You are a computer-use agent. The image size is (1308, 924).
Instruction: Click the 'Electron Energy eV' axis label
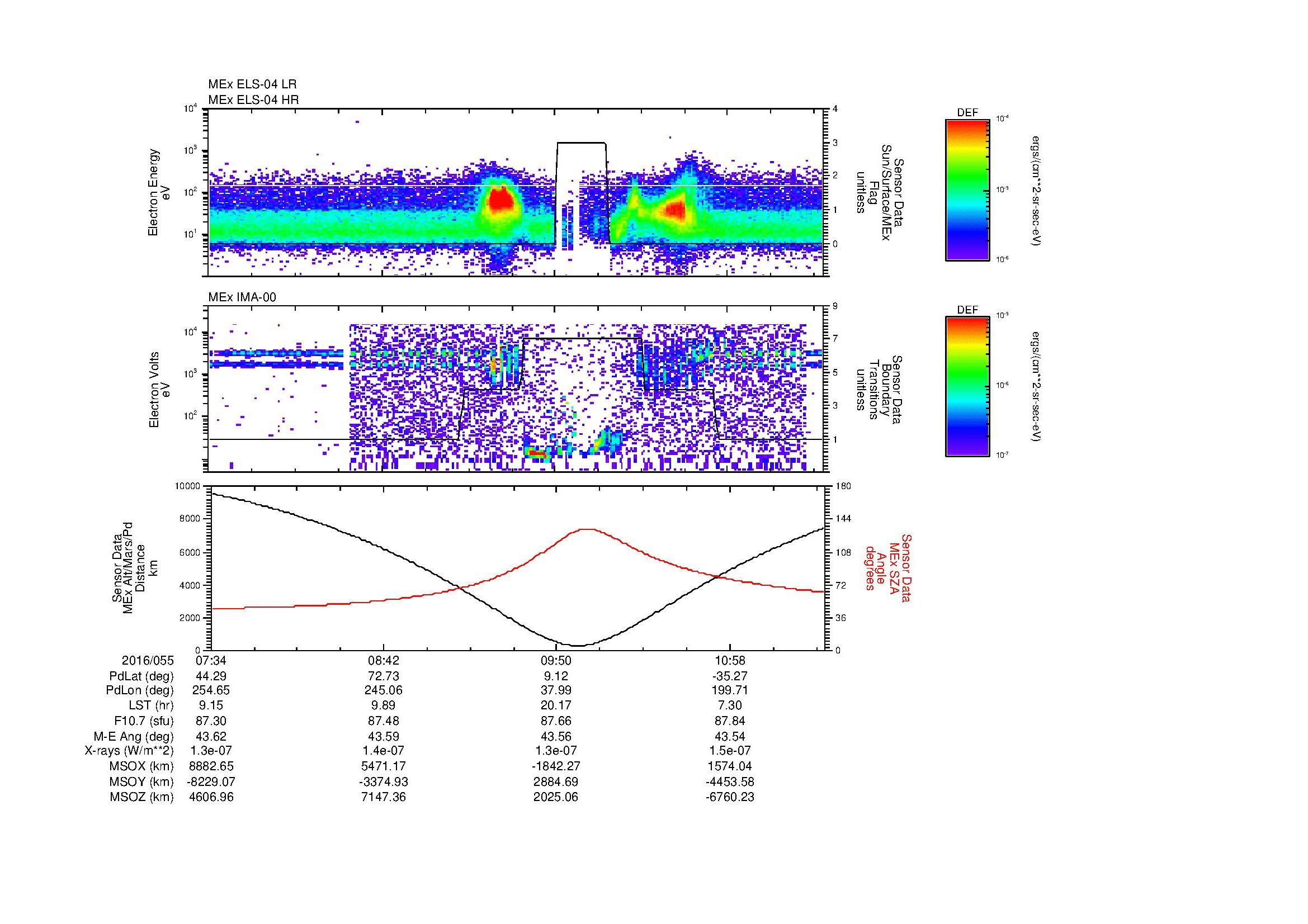point(158,192)
